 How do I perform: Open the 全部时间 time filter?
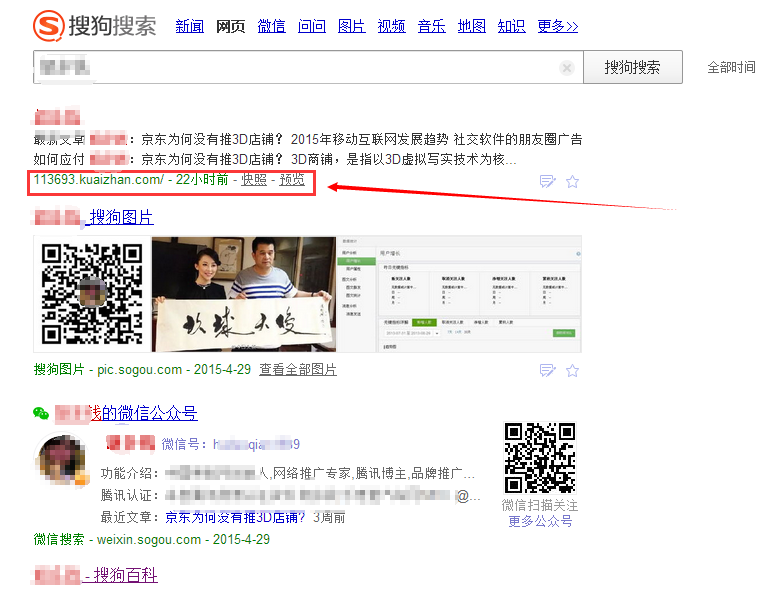731,68
